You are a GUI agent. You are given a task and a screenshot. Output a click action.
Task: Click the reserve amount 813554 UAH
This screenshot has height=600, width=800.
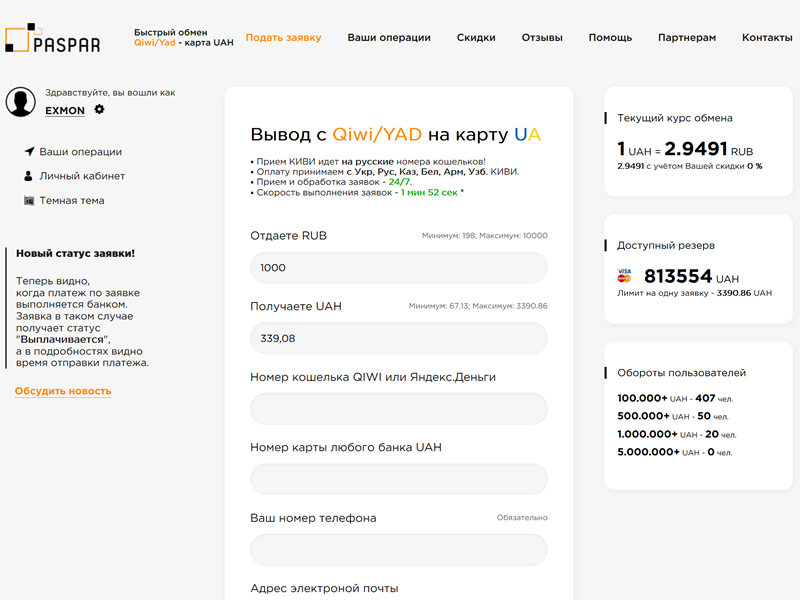pyautogui.click(x=691, y=277)
